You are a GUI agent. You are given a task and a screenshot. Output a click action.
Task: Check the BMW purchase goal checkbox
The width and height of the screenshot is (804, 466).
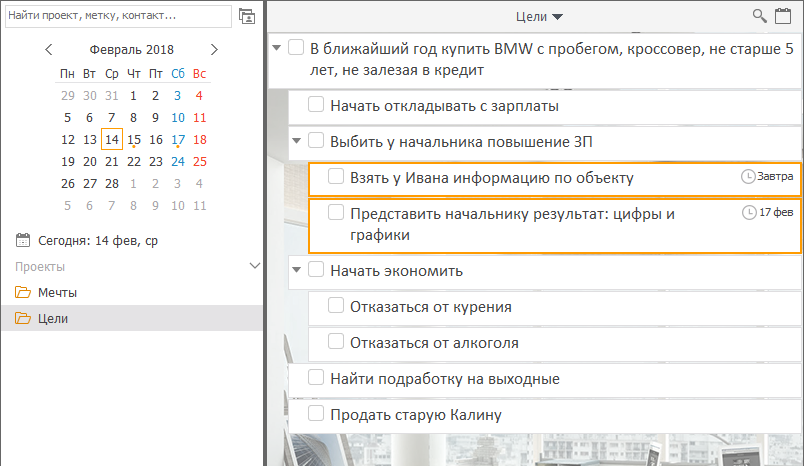(x=296, y=47)
